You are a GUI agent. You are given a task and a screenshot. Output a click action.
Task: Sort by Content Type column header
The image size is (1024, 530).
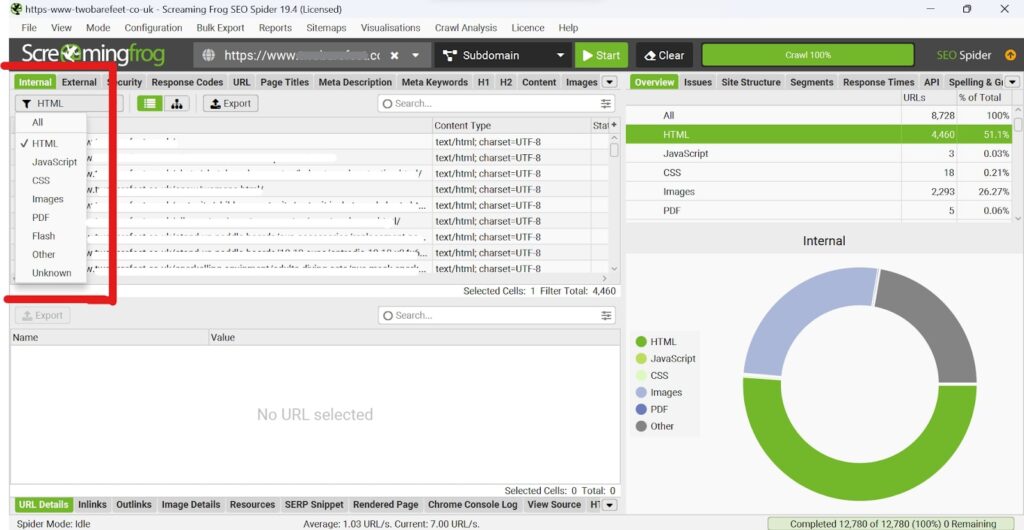(x=511, y=125)
